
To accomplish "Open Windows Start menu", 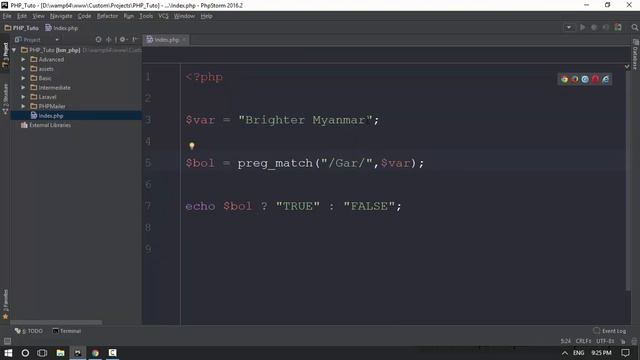I will [8, 353].
